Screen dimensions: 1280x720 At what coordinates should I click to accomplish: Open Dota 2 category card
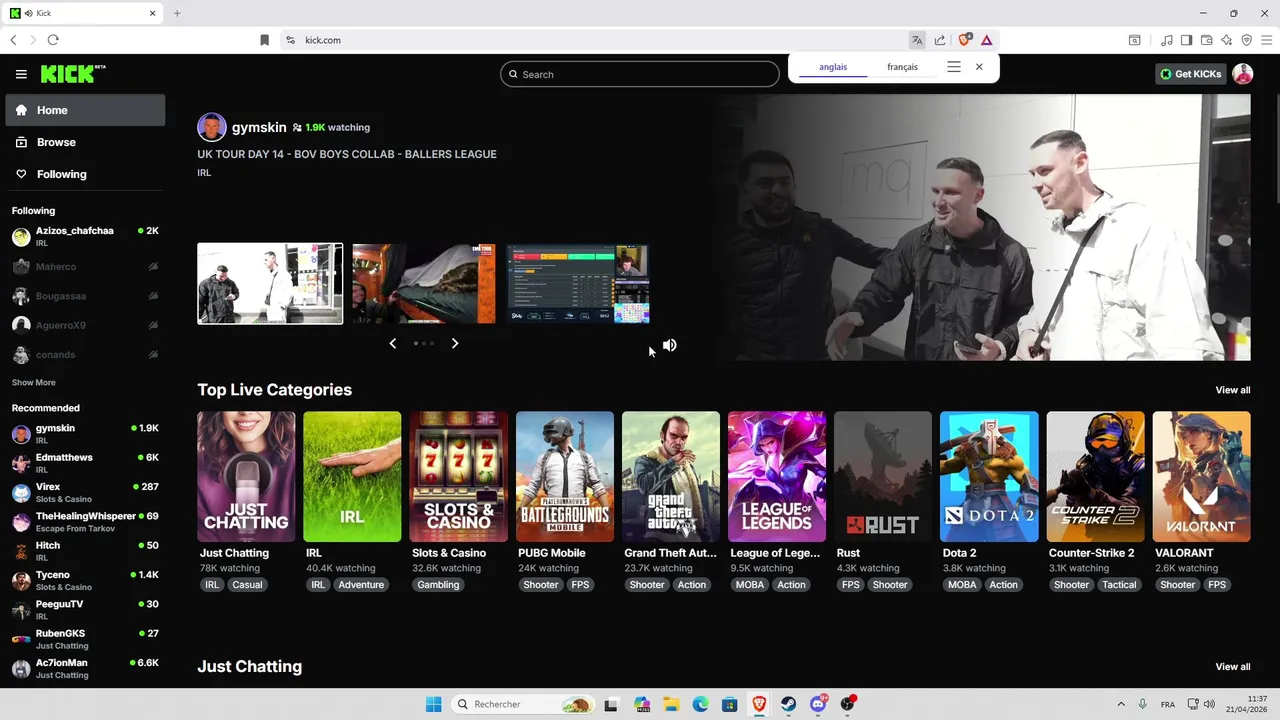[x=989, y=477]
